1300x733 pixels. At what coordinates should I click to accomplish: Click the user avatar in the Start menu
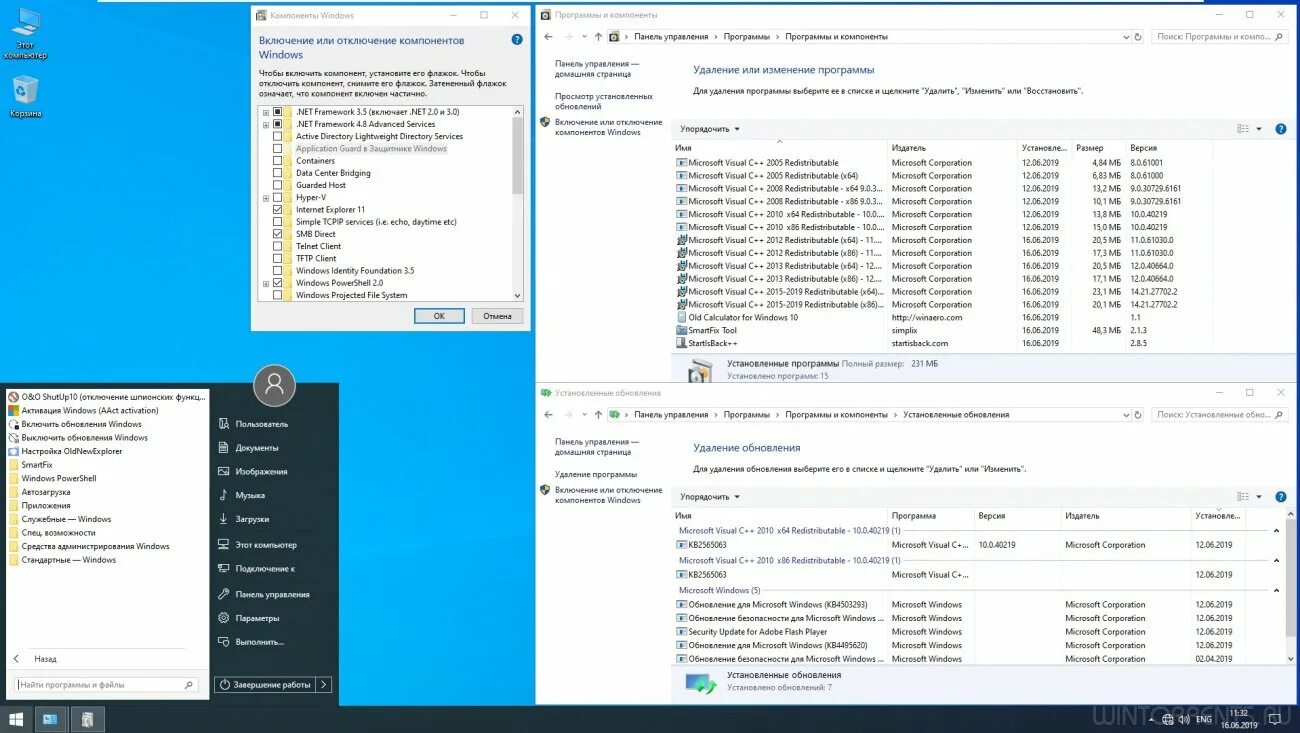pyautogui.click(x=275, y=385)
